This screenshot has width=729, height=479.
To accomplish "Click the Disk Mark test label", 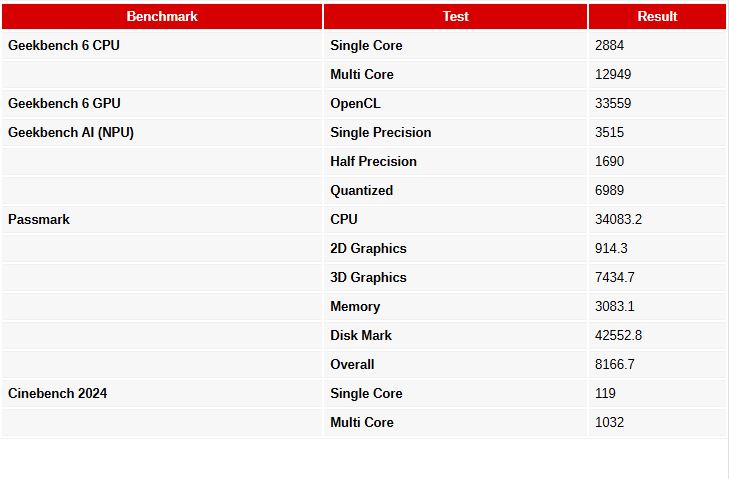I will 361,335.
